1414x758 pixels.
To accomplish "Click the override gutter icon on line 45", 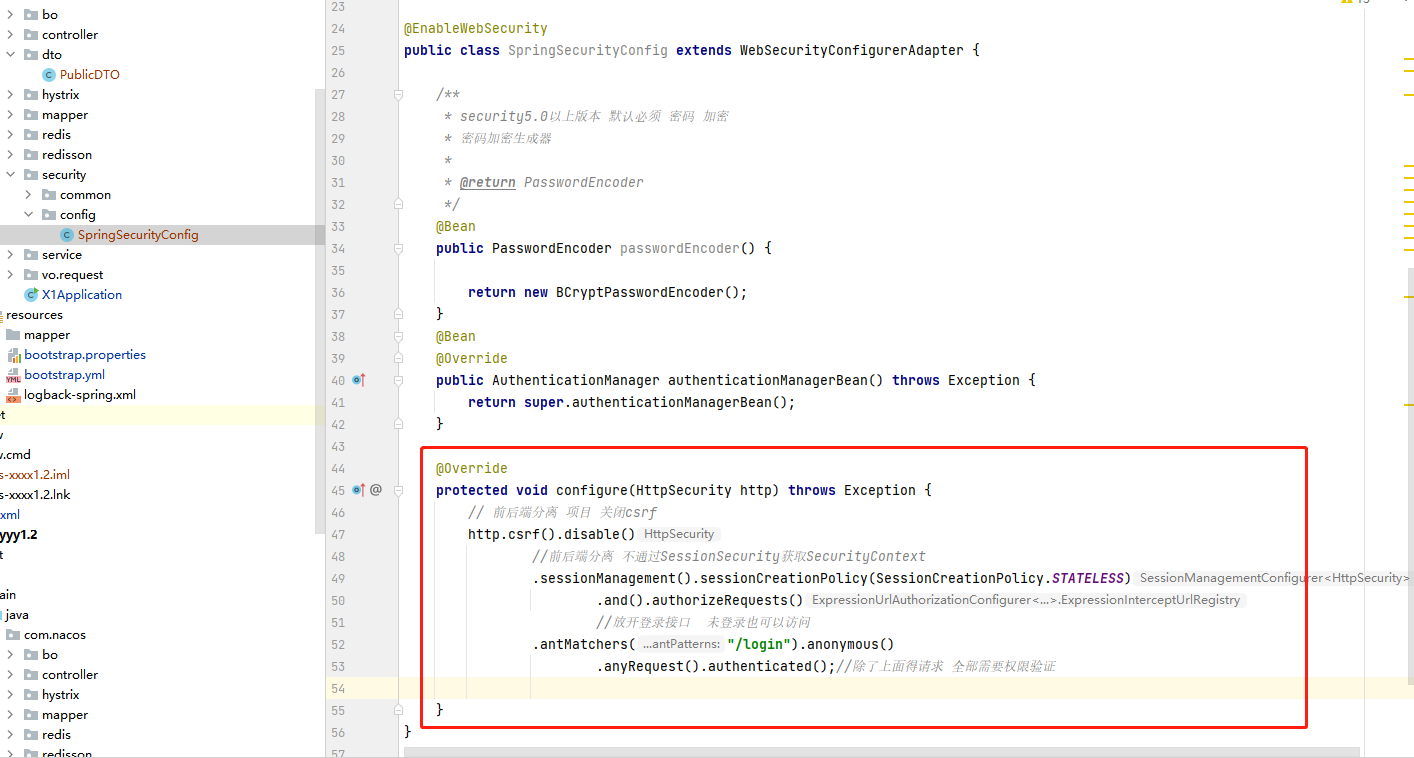I will pyautogui.click(x=360, y=490).
